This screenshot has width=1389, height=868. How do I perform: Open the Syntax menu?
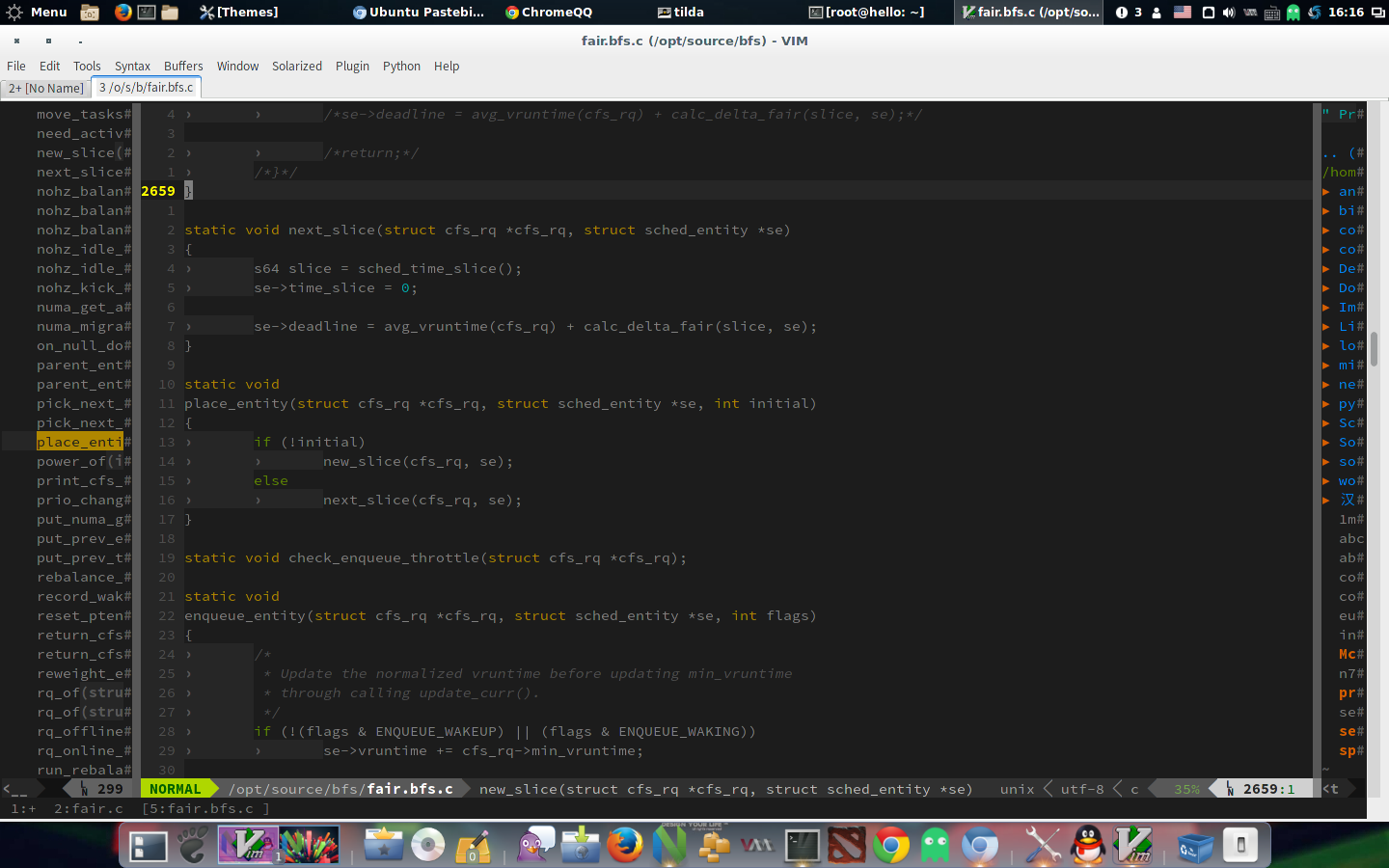132,66
